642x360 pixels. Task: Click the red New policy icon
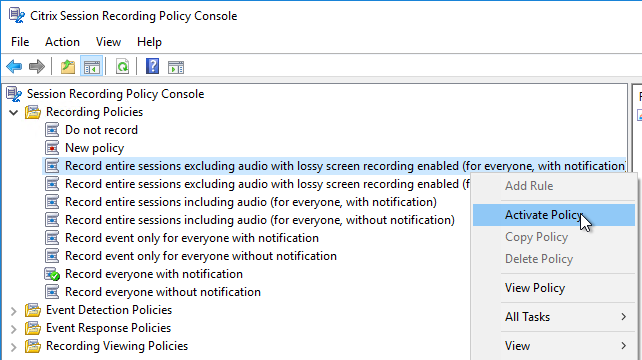52,148
